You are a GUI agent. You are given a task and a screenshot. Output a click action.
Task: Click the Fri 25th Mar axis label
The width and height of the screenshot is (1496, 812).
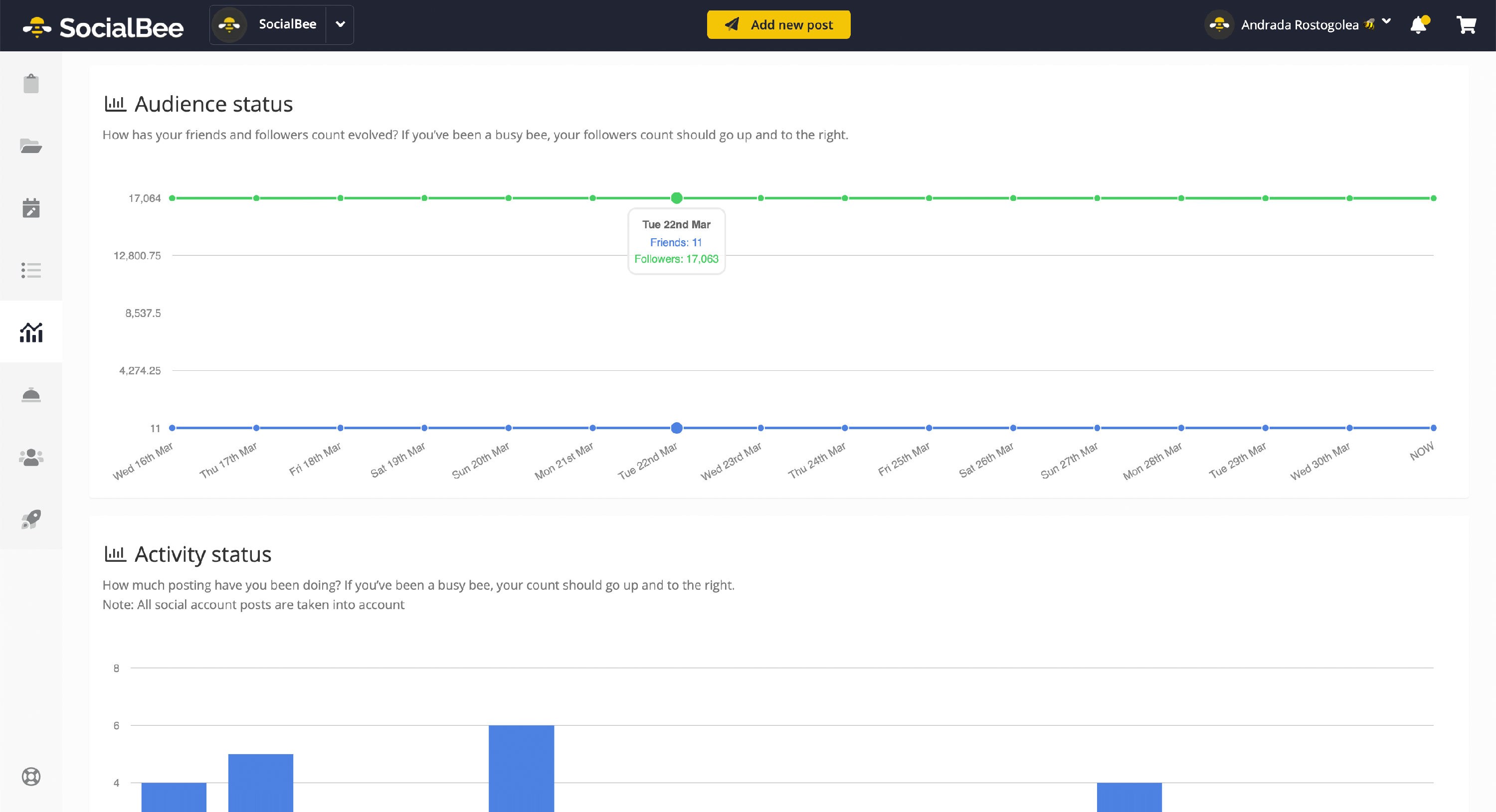pyautogui.click(x=903, y=459)
